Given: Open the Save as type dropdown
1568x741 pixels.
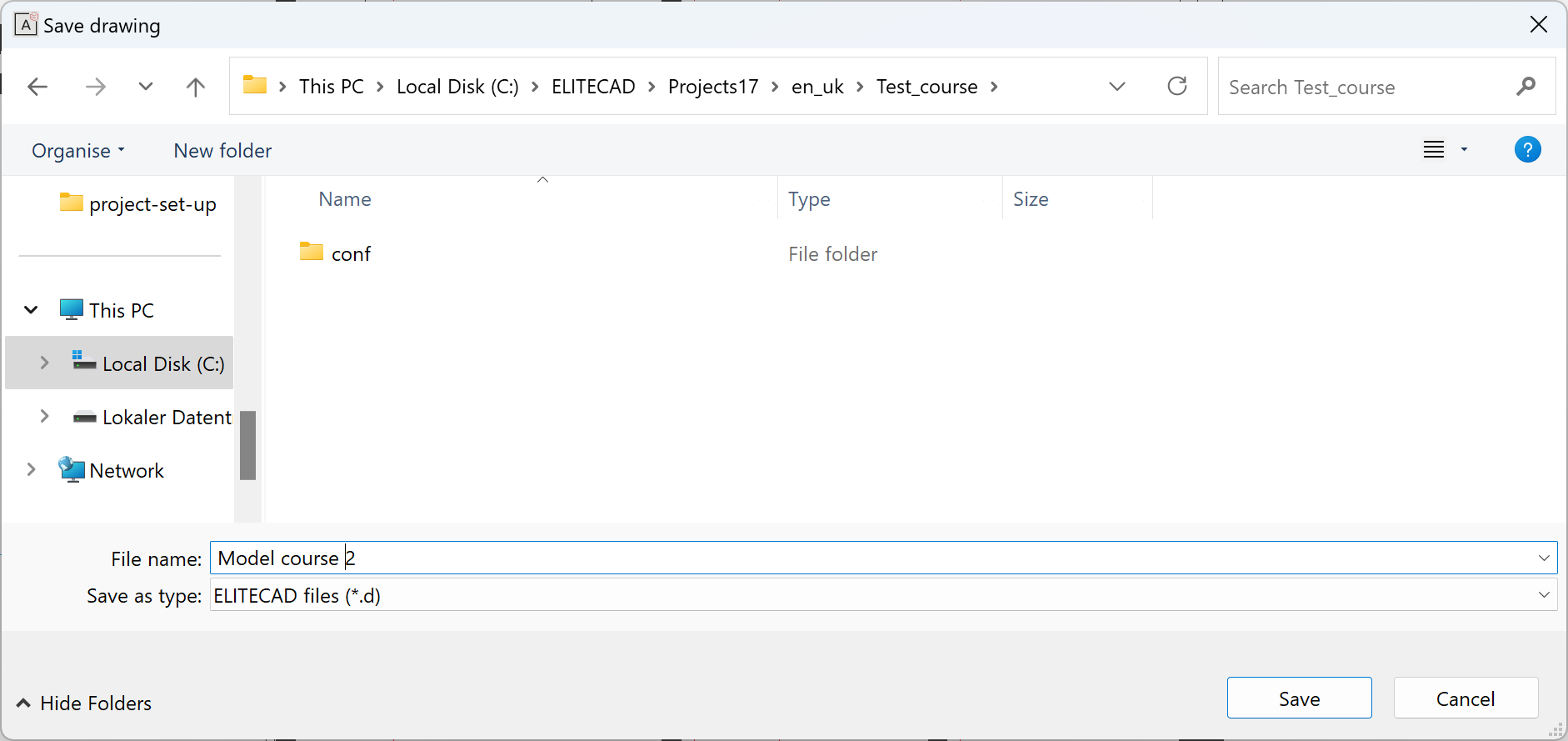Looking at the screenshot, I should point(1543,595).
